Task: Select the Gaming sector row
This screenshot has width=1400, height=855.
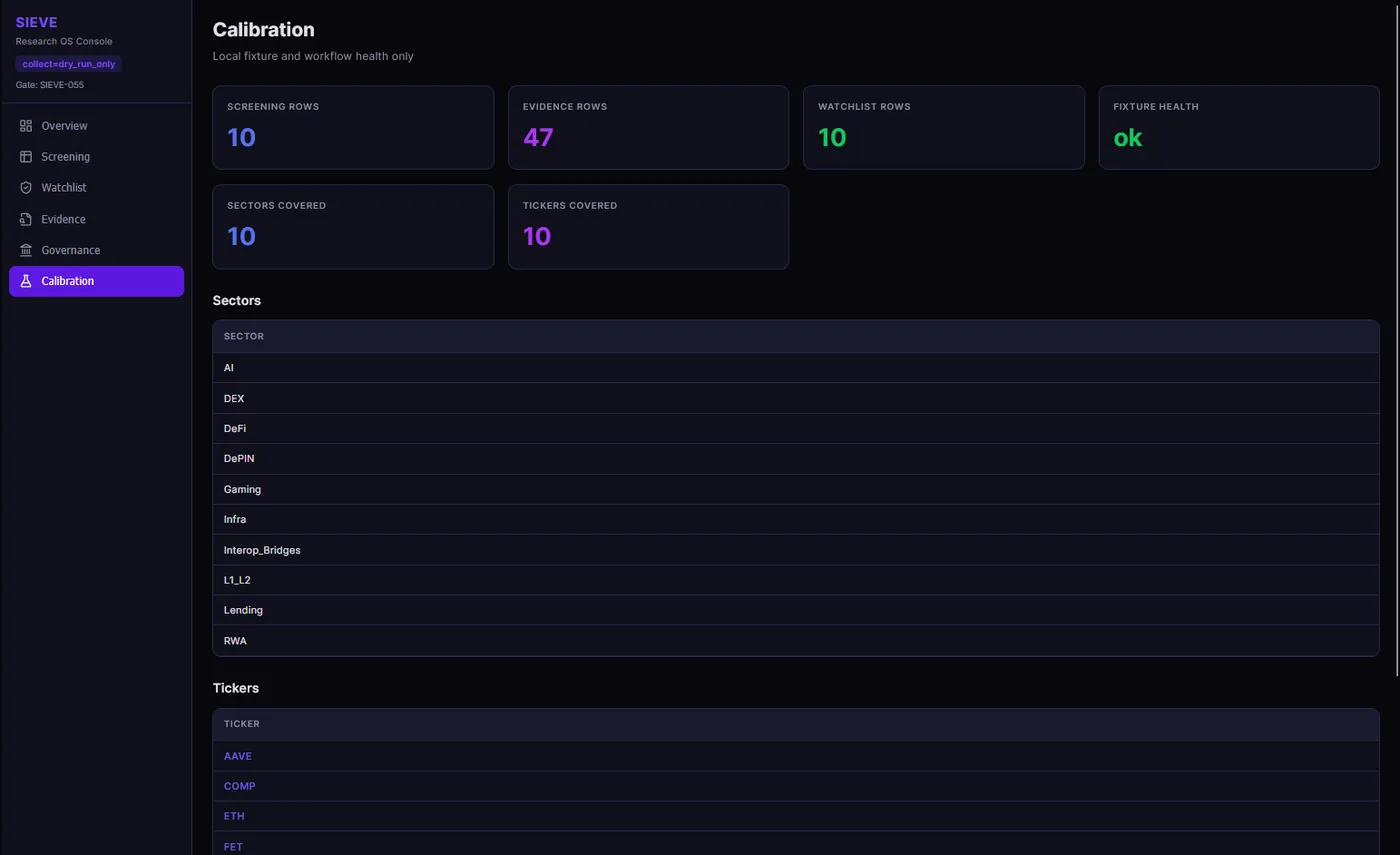Action: (x=796, y=489)
